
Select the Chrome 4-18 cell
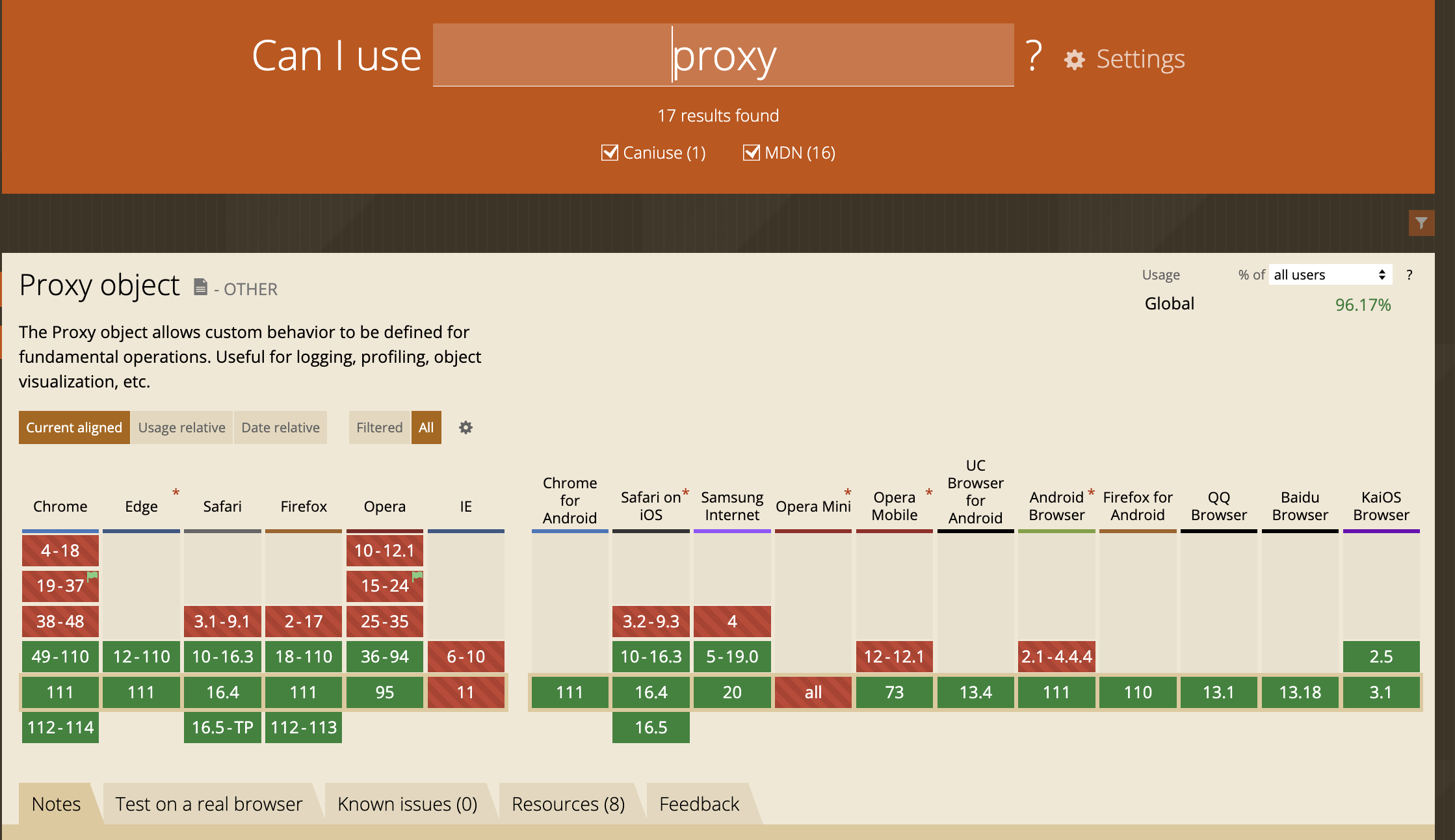[x=60, y=551]
